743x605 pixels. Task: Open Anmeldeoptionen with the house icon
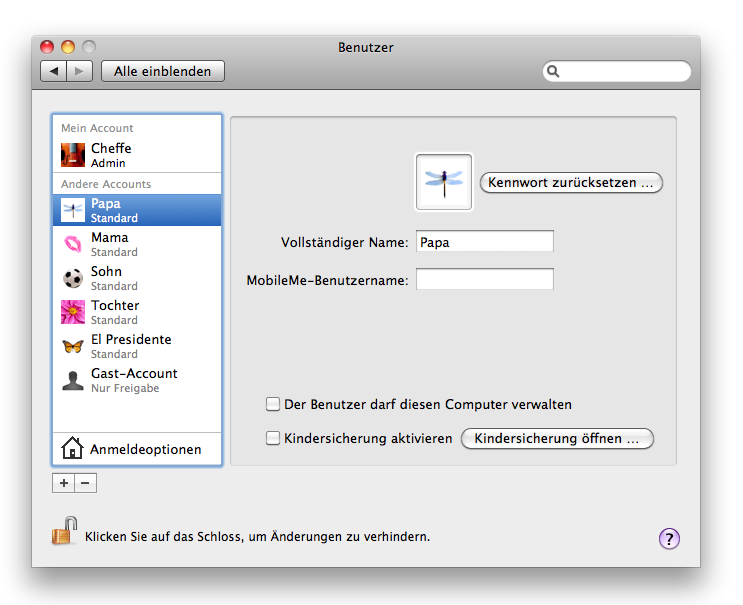(x=72, y=449)
